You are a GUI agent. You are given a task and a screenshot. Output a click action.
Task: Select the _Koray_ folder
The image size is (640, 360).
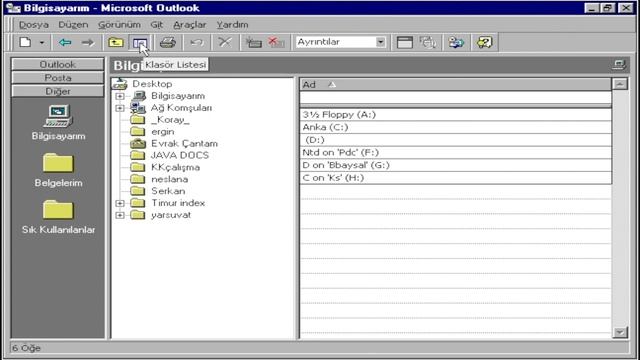point(170,120)
